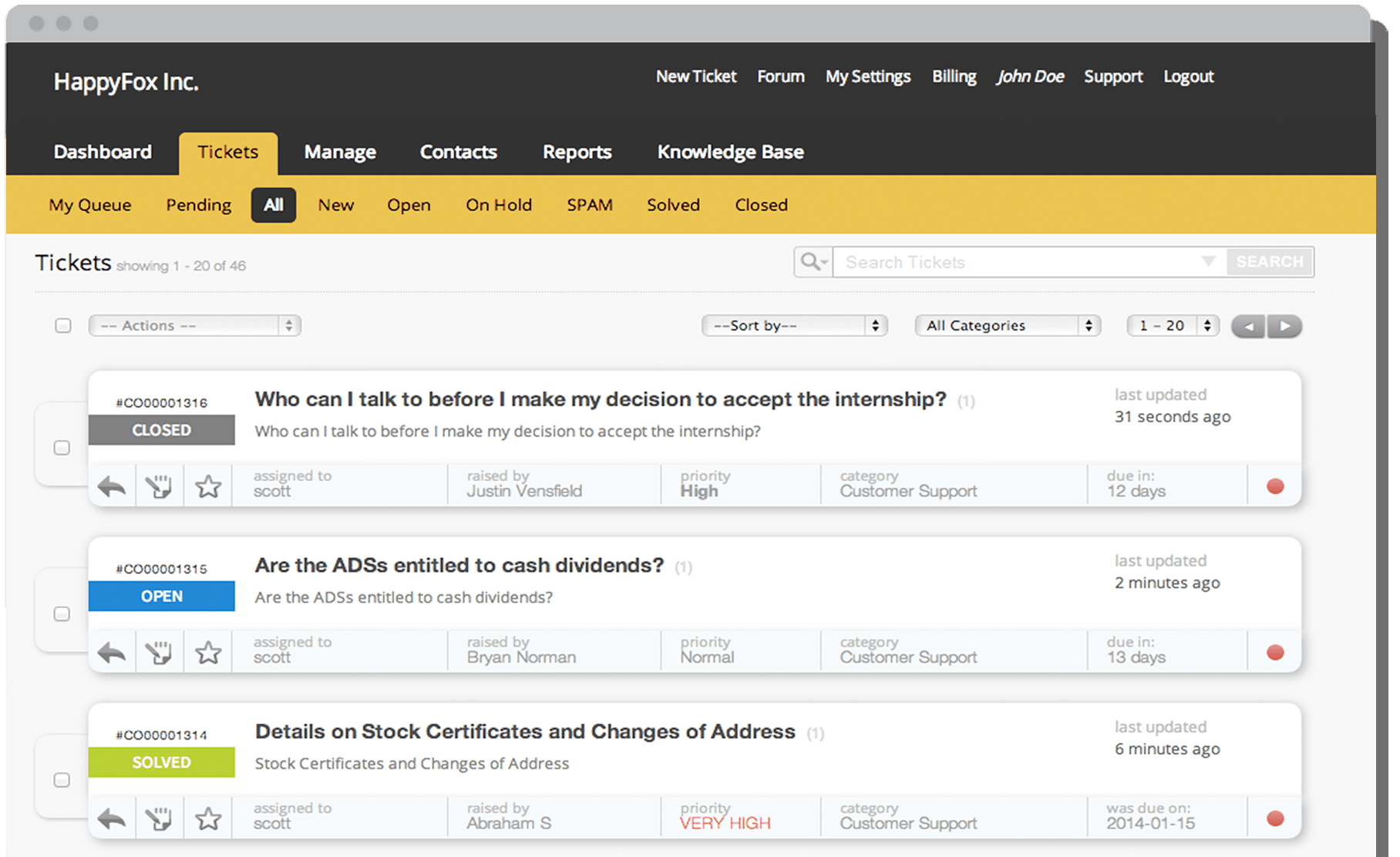Check the box for ticket #CO00001316
Viewport: 1400px width, 857px height.
tap(62, 448)
